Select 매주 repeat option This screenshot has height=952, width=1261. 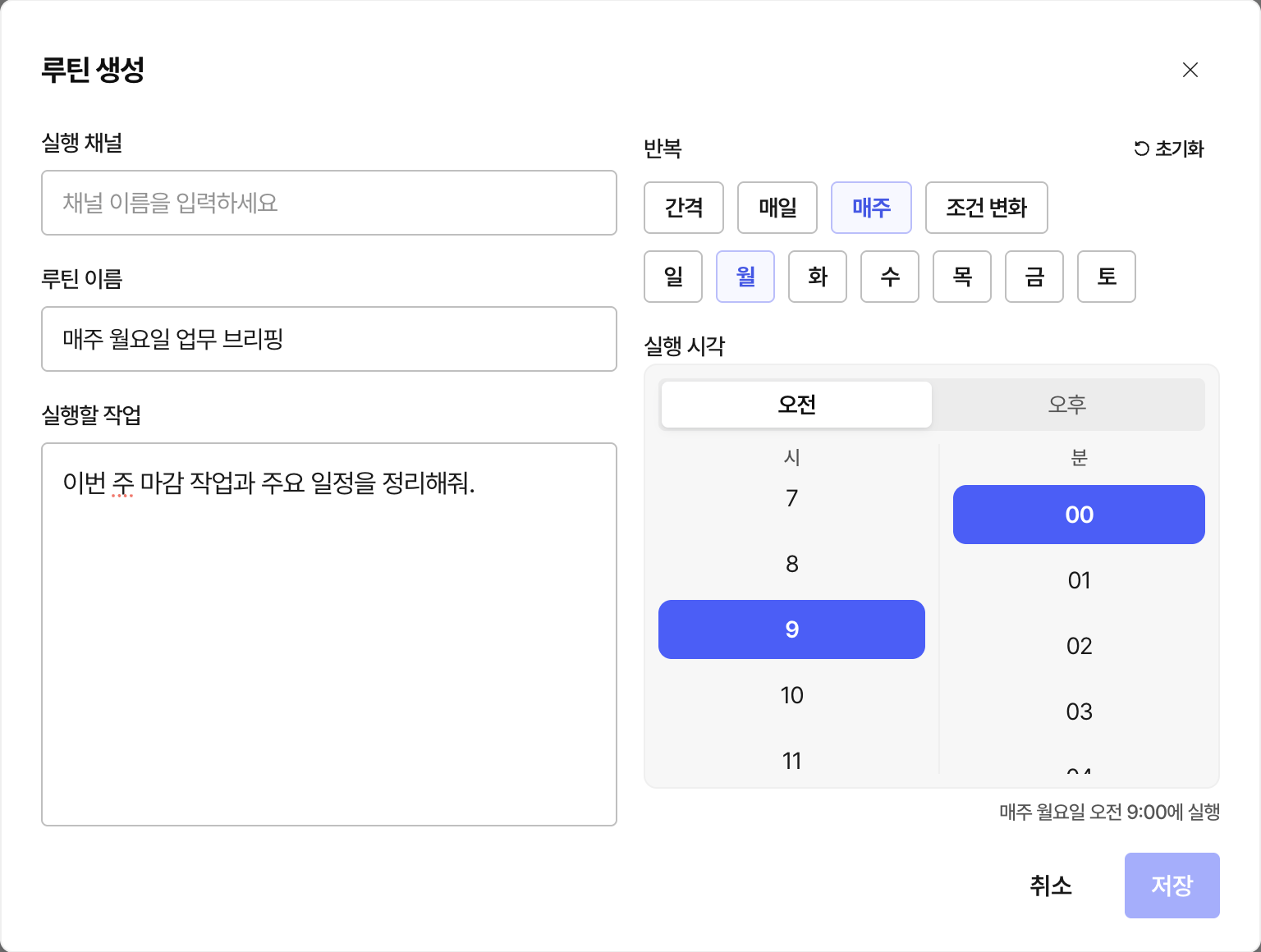point(872,208)
